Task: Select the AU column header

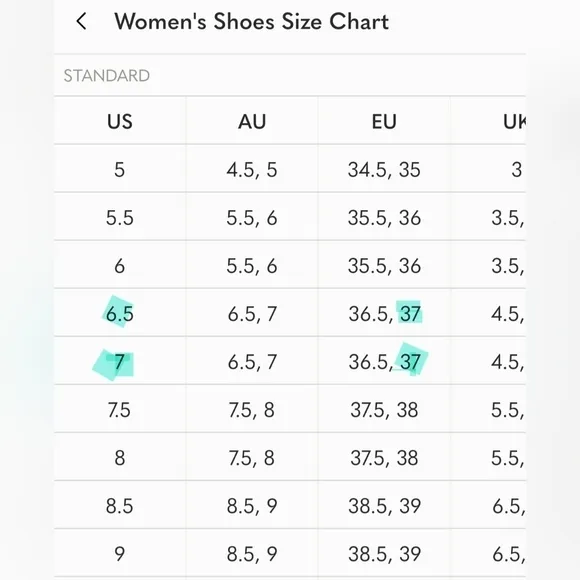Action: (x=252, y=121)
